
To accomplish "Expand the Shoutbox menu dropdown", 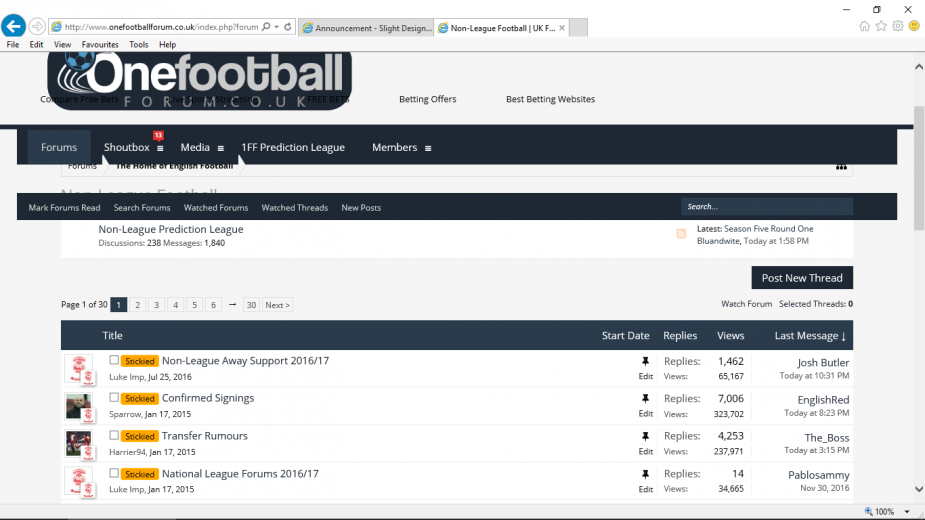I will coord(160,148).
